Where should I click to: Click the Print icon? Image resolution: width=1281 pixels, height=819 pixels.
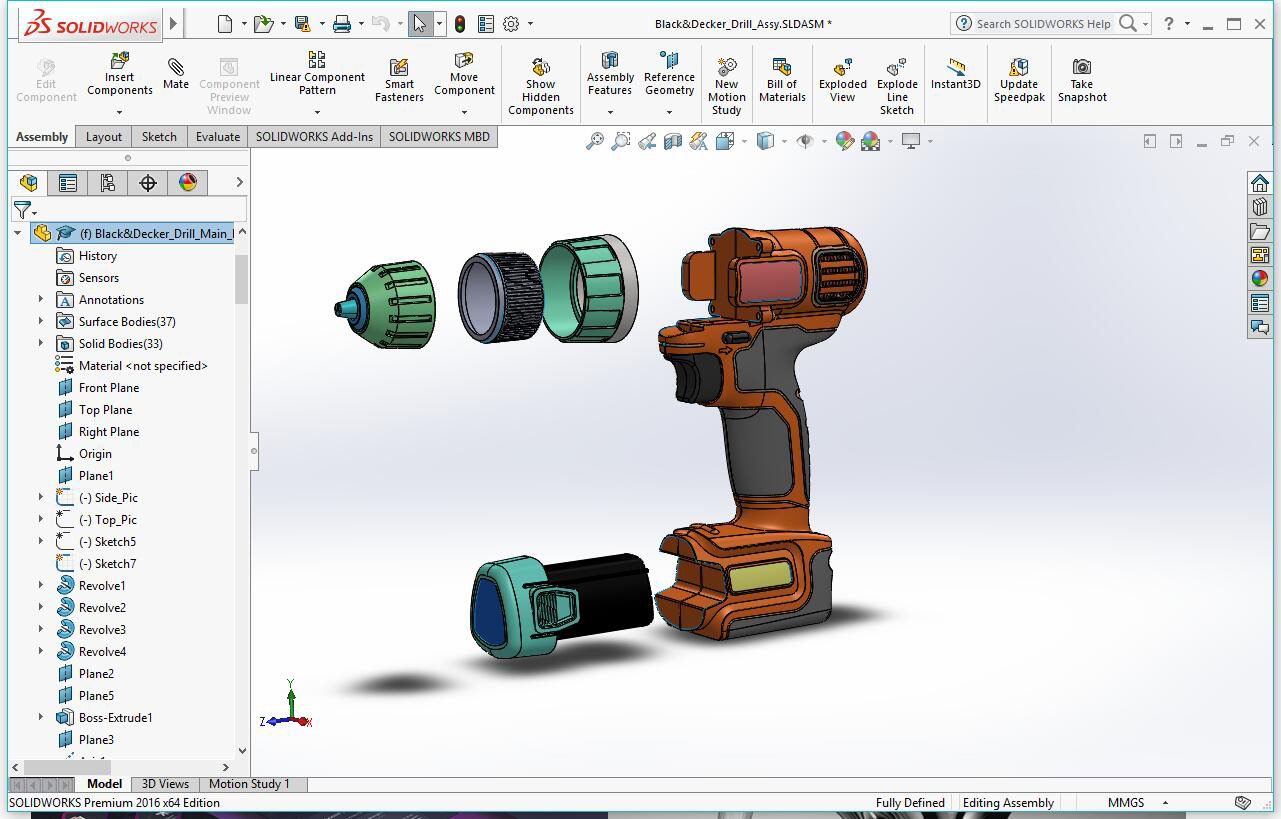click(x=342, y=23)
